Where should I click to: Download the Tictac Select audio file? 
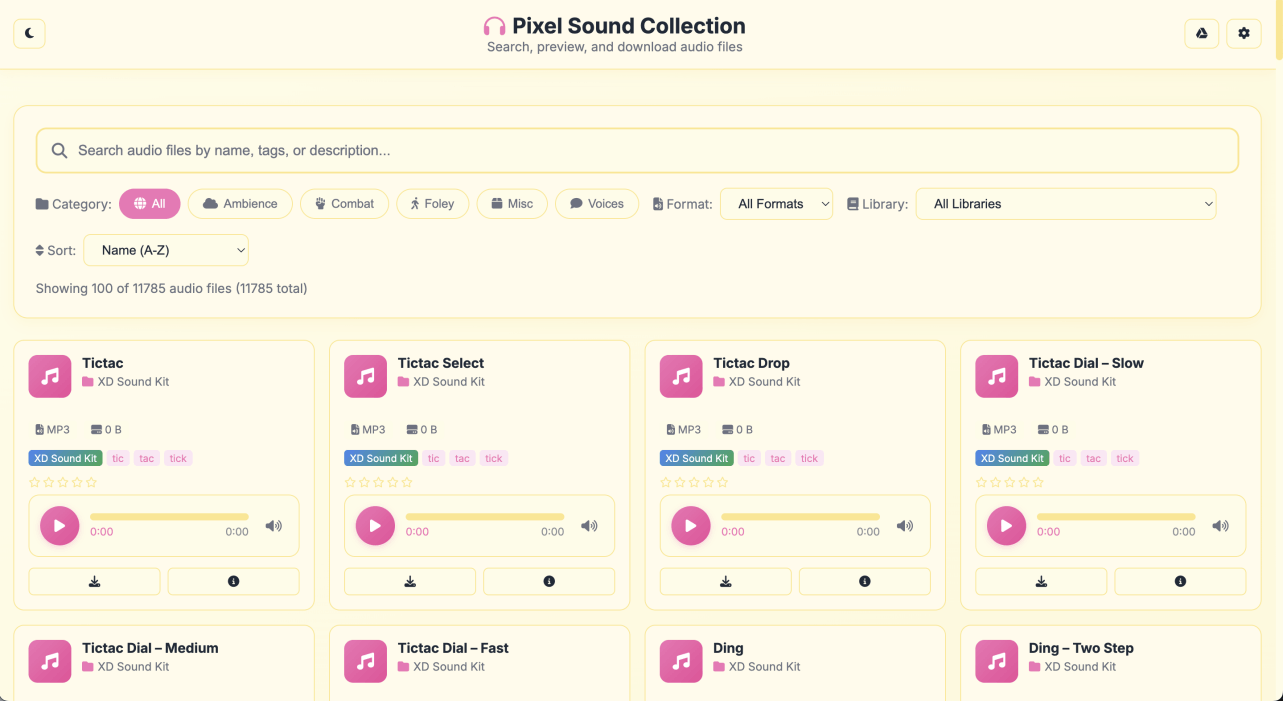point(410,581)
